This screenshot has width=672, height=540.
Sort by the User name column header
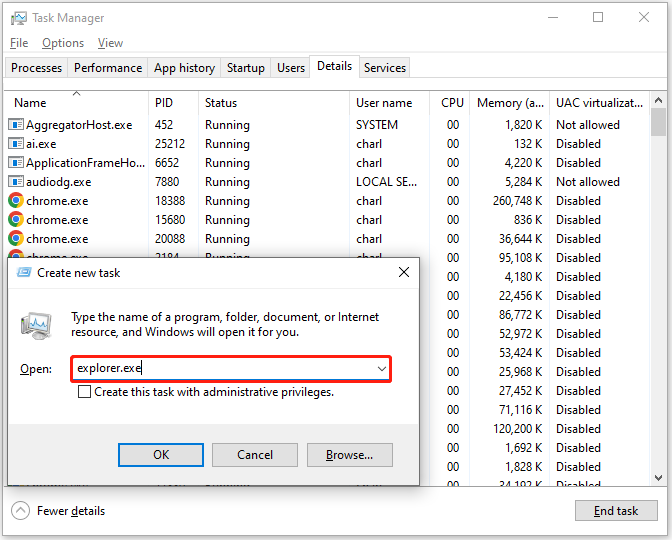[389, 103]
